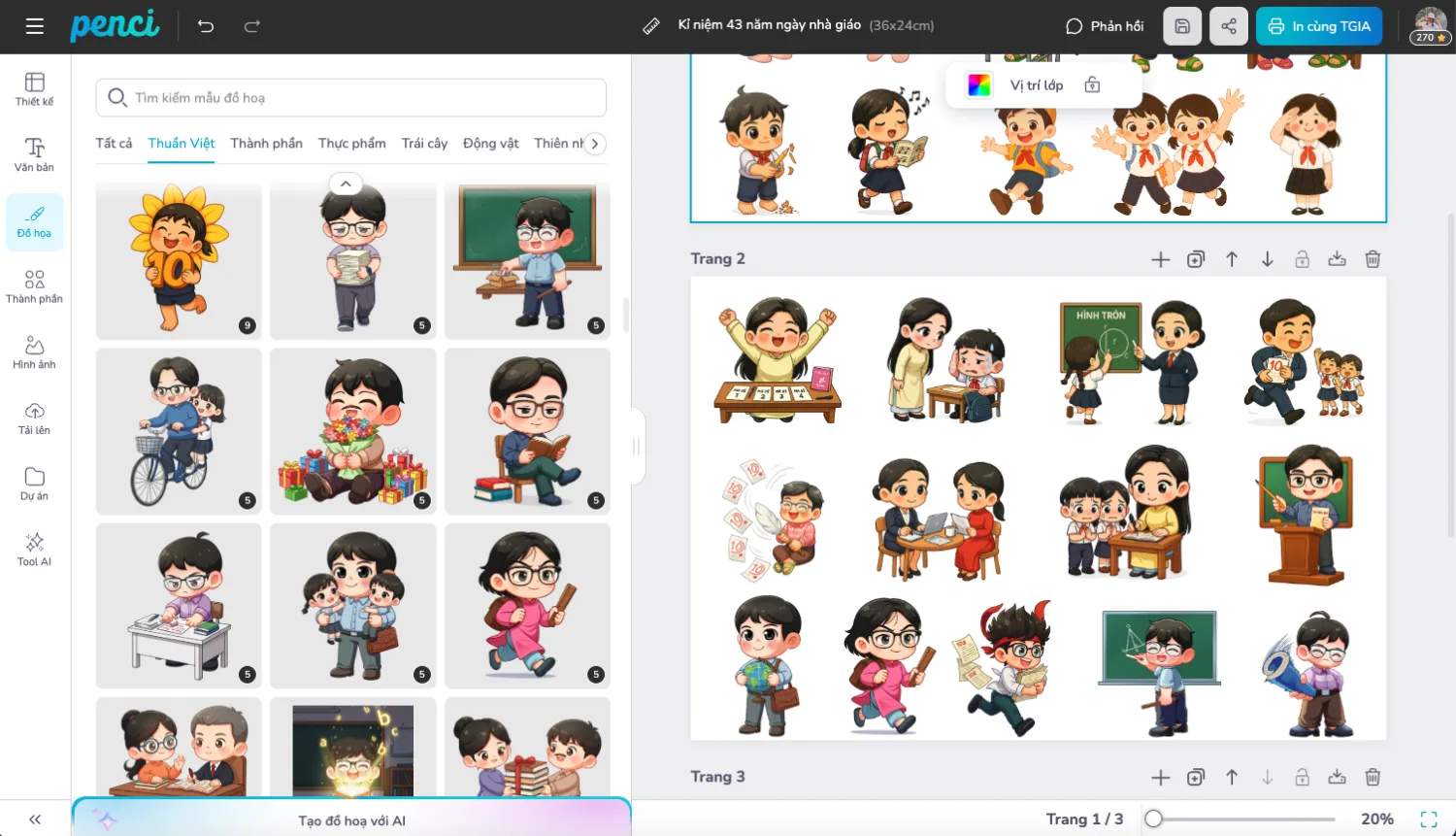Click the save icon in top bar
This screenshot has width=1456, height=836.
(1182, 26)
